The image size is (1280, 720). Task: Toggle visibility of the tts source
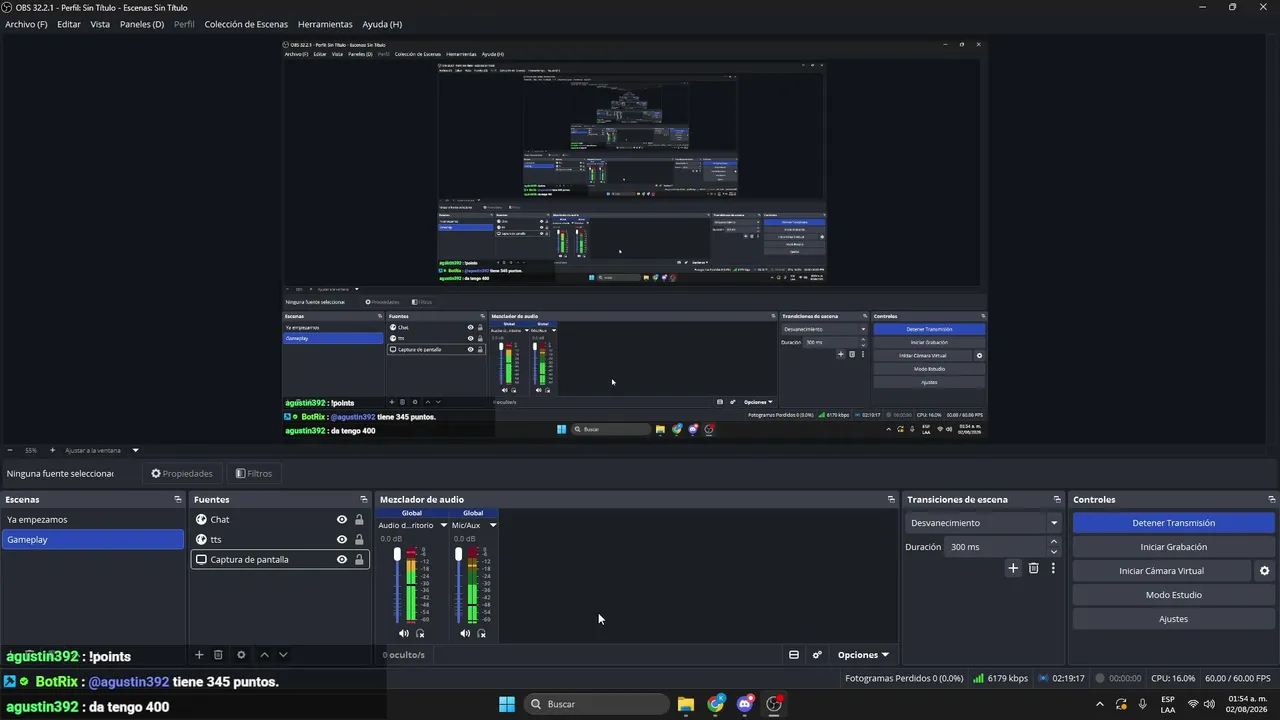click(x=342, y=540)
